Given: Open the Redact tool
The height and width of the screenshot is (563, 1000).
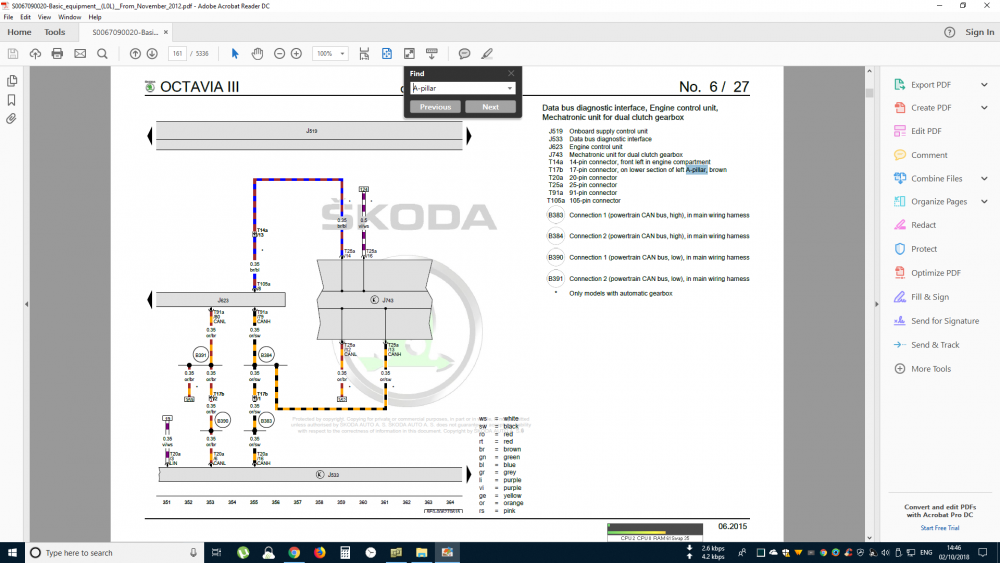Looking at the screenshot, I should (x=923, y=225).
